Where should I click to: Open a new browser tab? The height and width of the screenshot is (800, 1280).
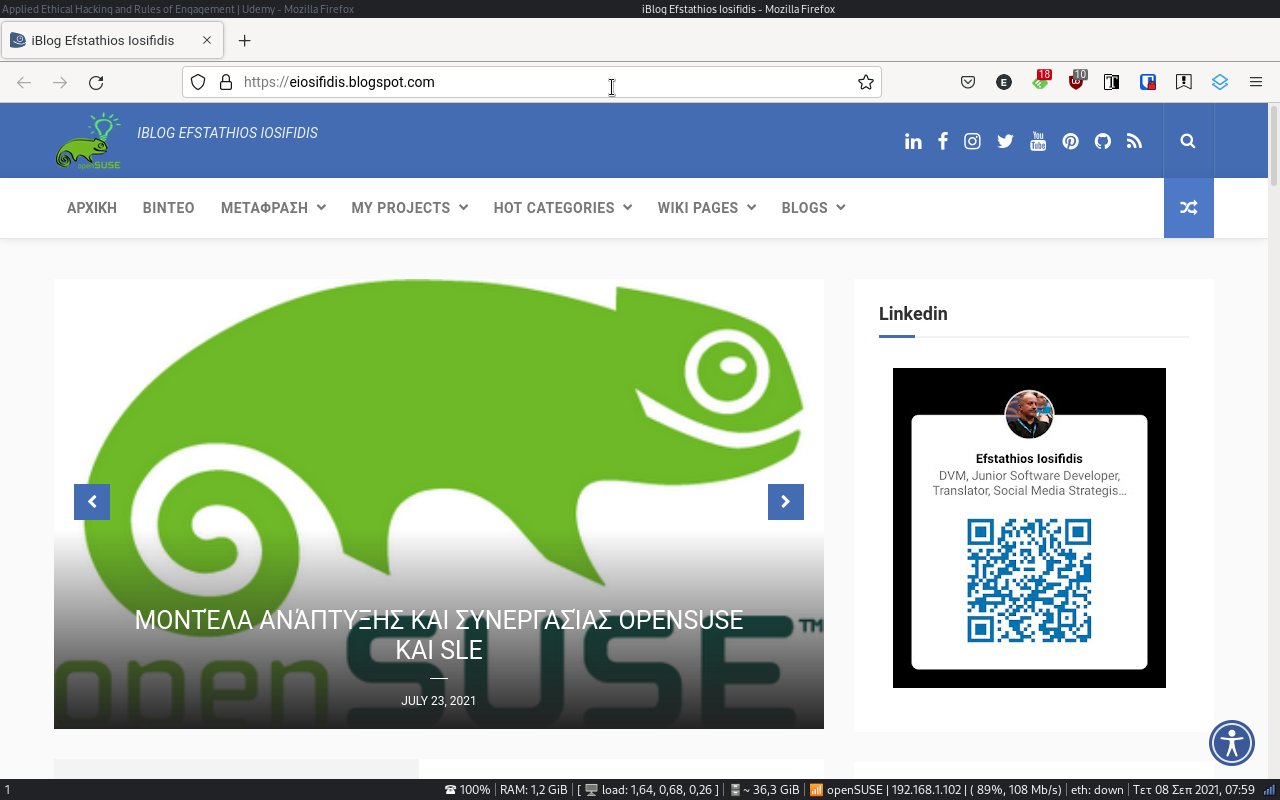click(x=244, y=41)
